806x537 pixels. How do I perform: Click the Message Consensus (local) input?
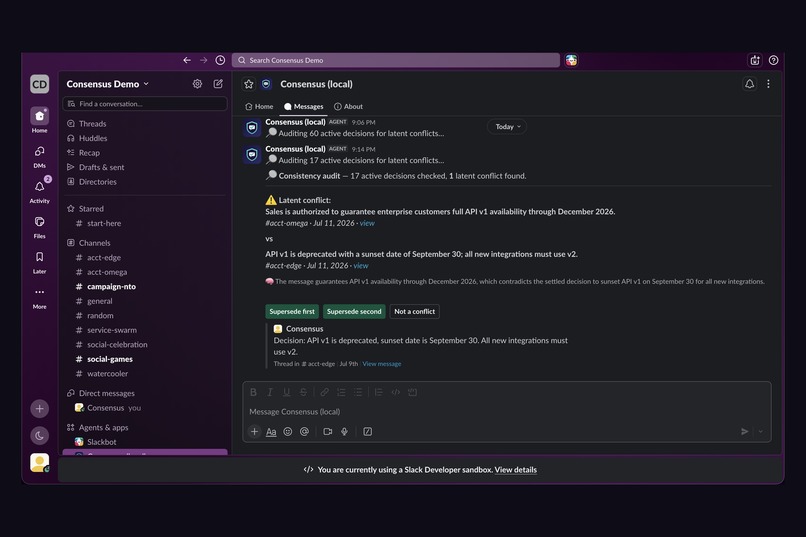(506, 412)
